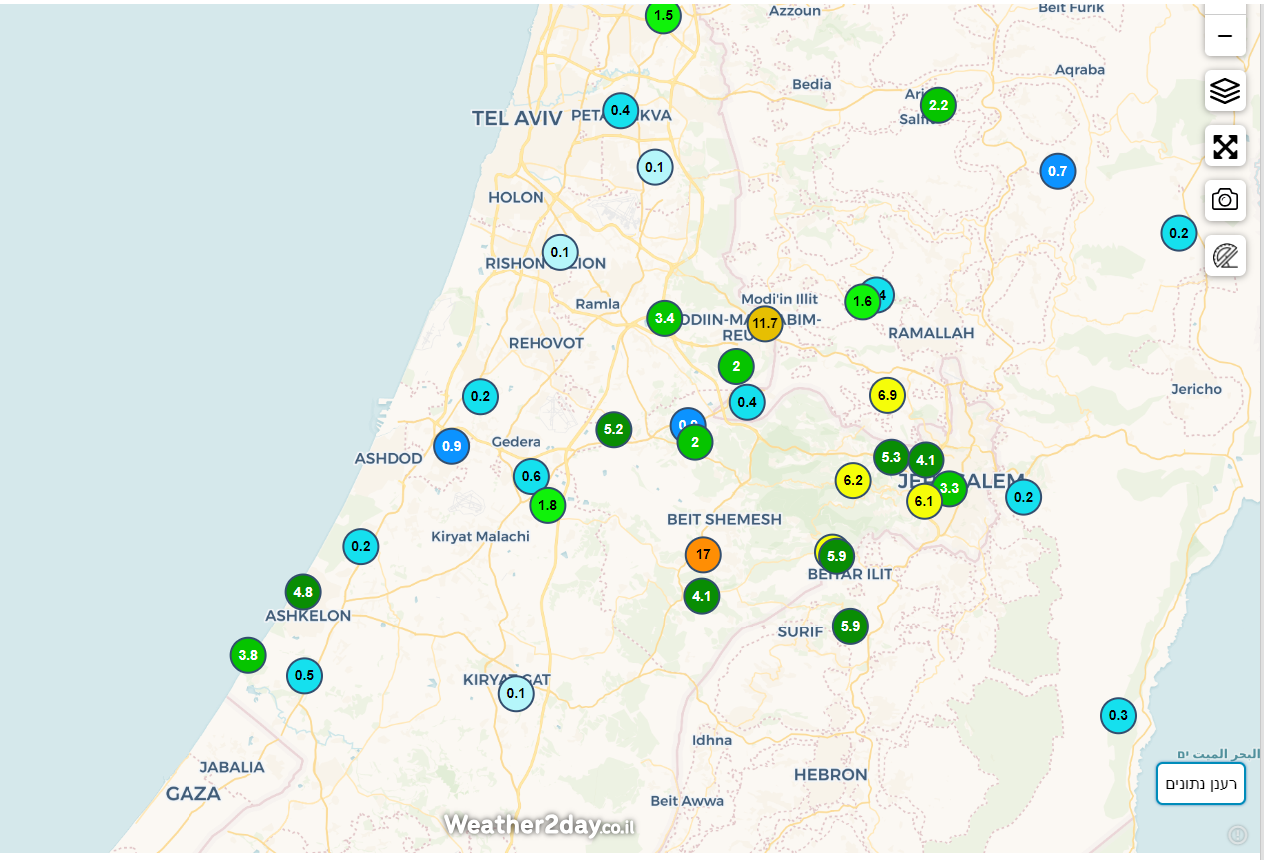Select the orange 17 station marker

703,554
